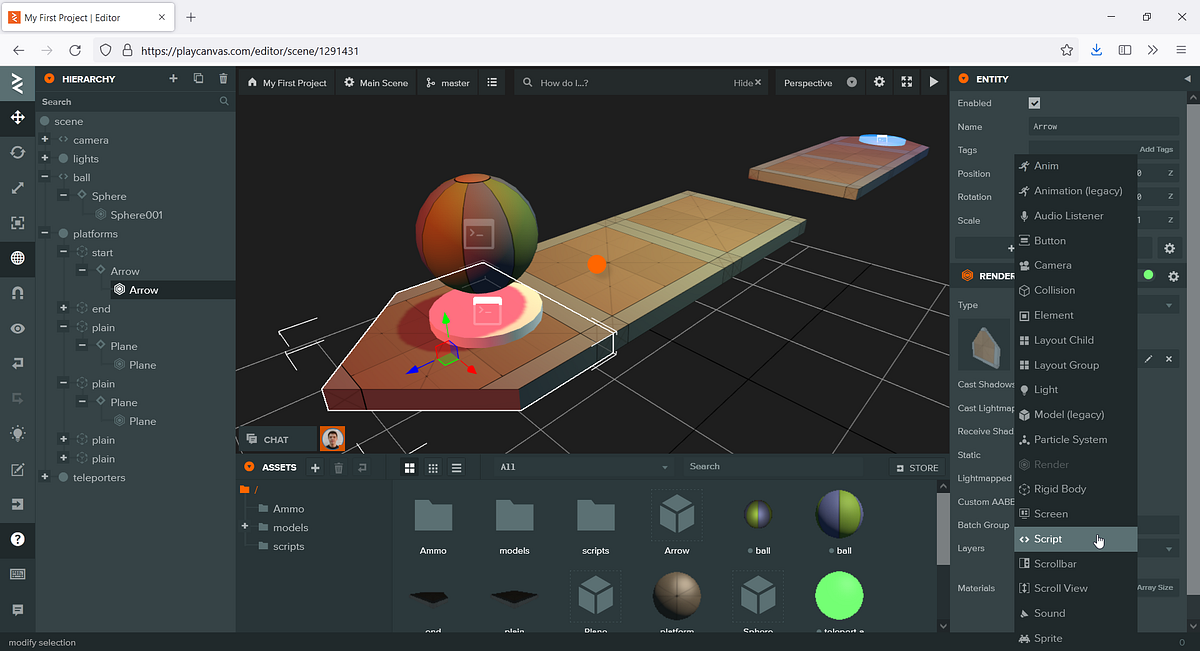The image size is (1200, 651).
Task: Click the fullscreen expand icon near Perspective
Action: tap(906, 83)
